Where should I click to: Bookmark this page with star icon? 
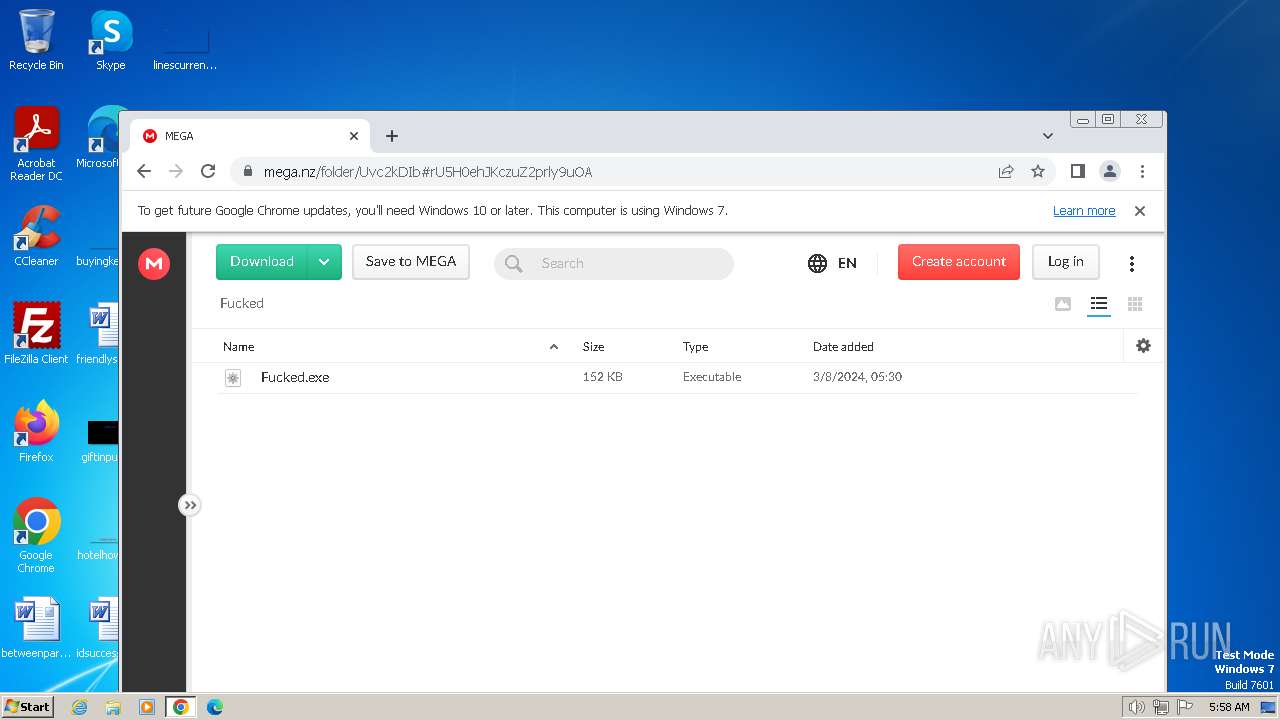pos(1038,171)
